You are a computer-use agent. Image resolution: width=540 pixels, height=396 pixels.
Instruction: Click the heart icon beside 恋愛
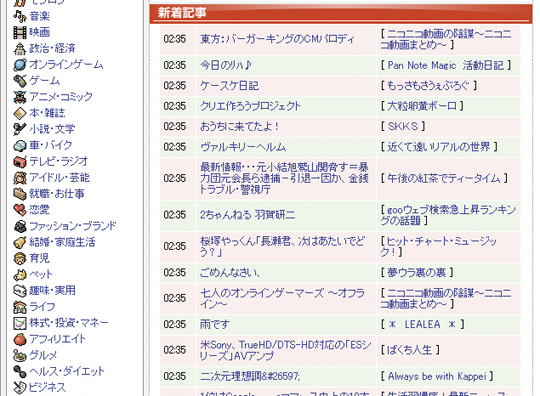[x=20, y=210]
